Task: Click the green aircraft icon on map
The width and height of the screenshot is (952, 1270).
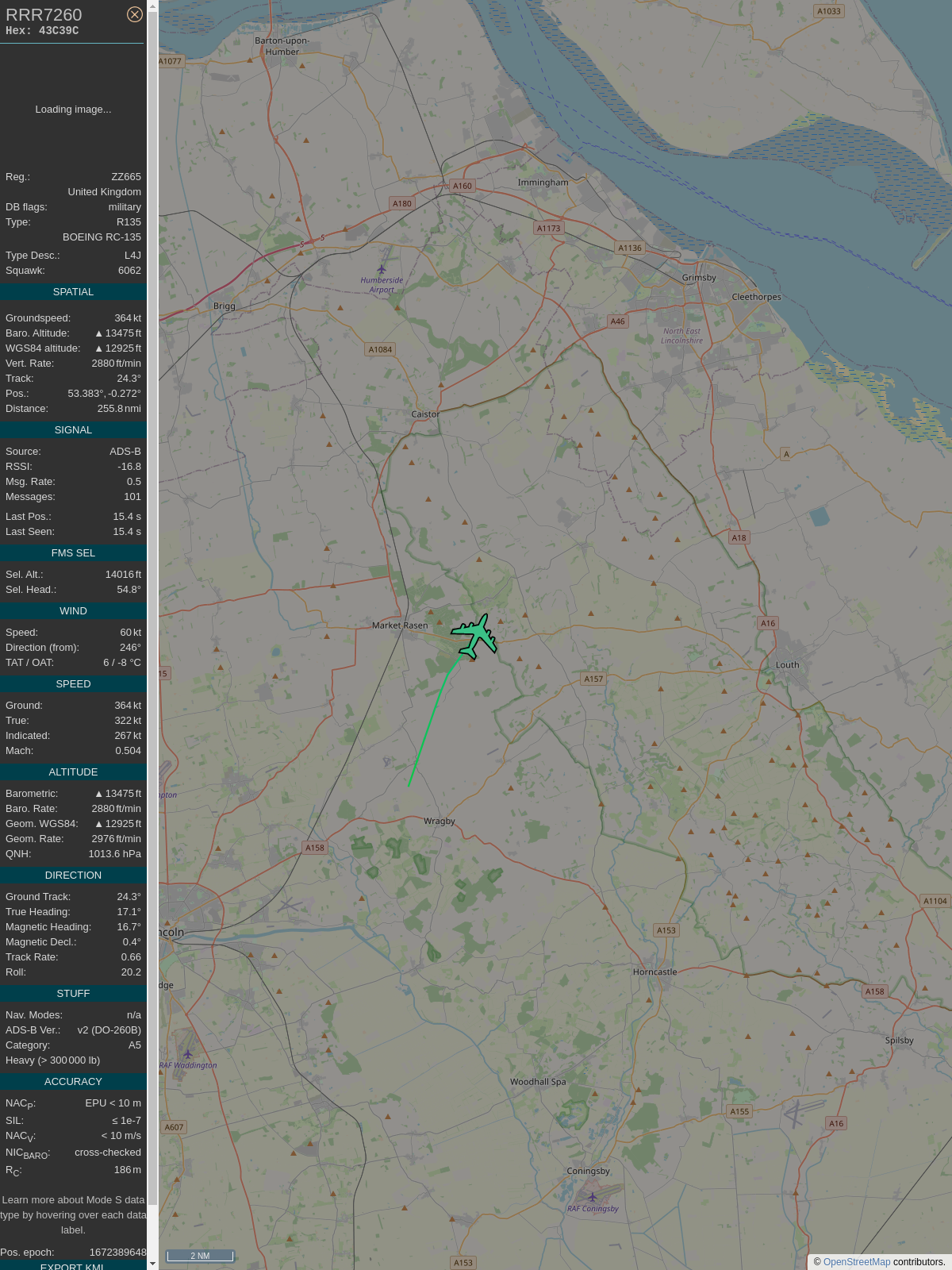Action: (474, 636)
